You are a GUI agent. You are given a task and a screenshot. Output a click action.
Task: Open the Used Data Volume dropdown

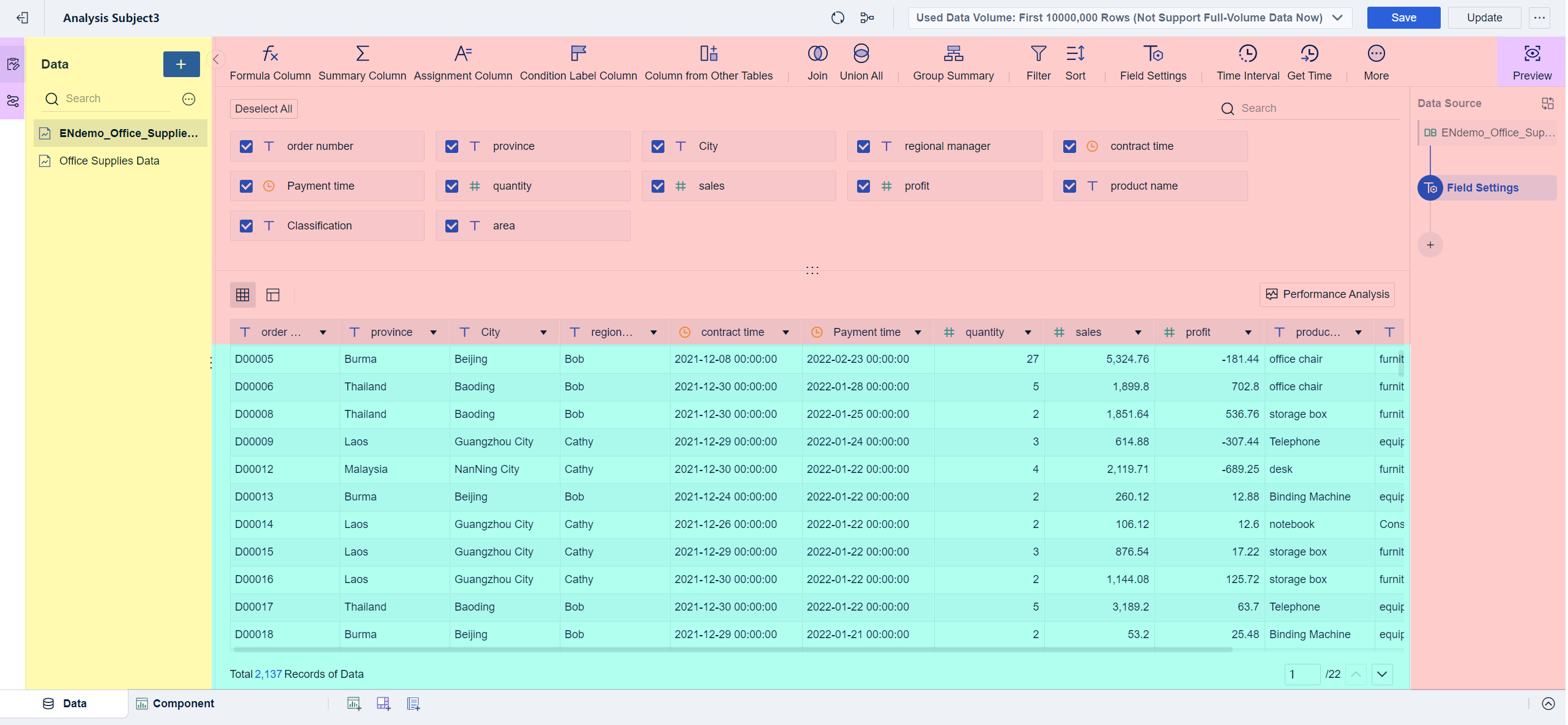click(x=1337, y=18)
